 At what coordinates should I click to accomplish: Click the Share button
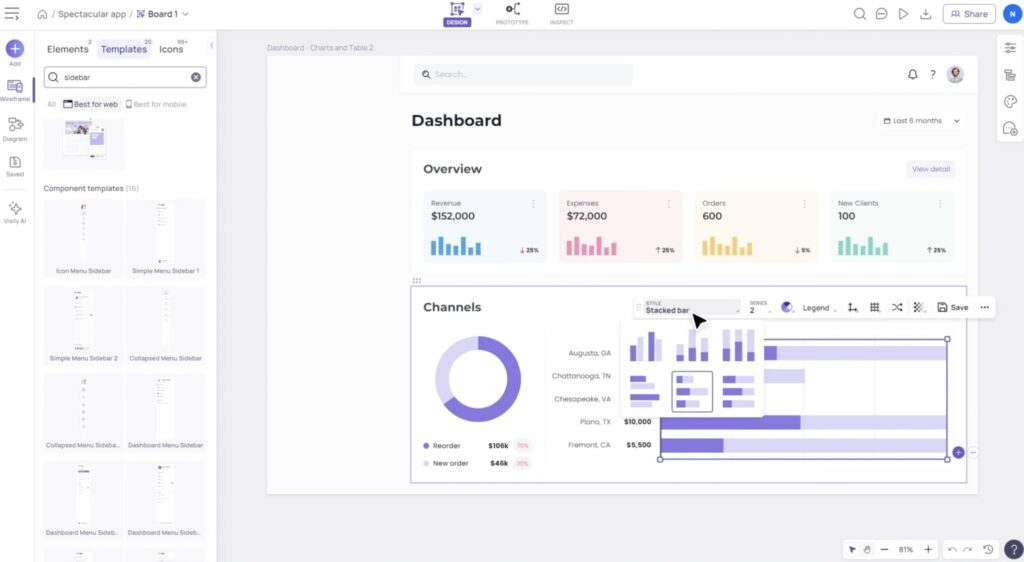coord(968,14)
